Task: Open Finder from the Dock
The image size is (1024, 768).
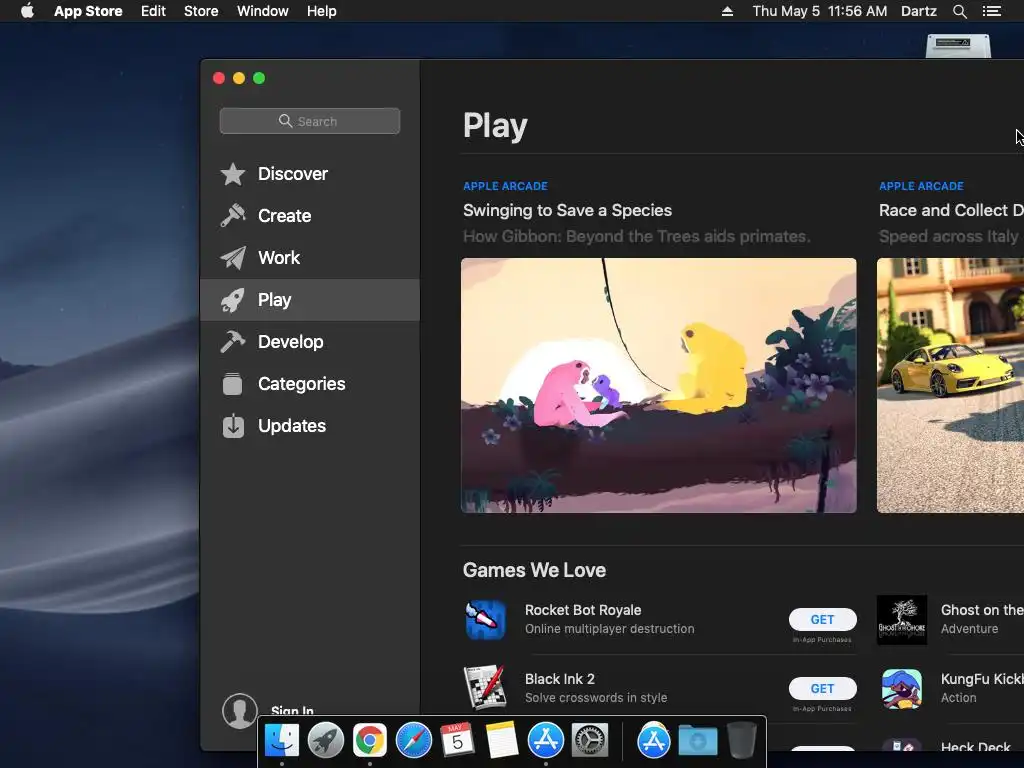Action: click(x=281, y=741)
